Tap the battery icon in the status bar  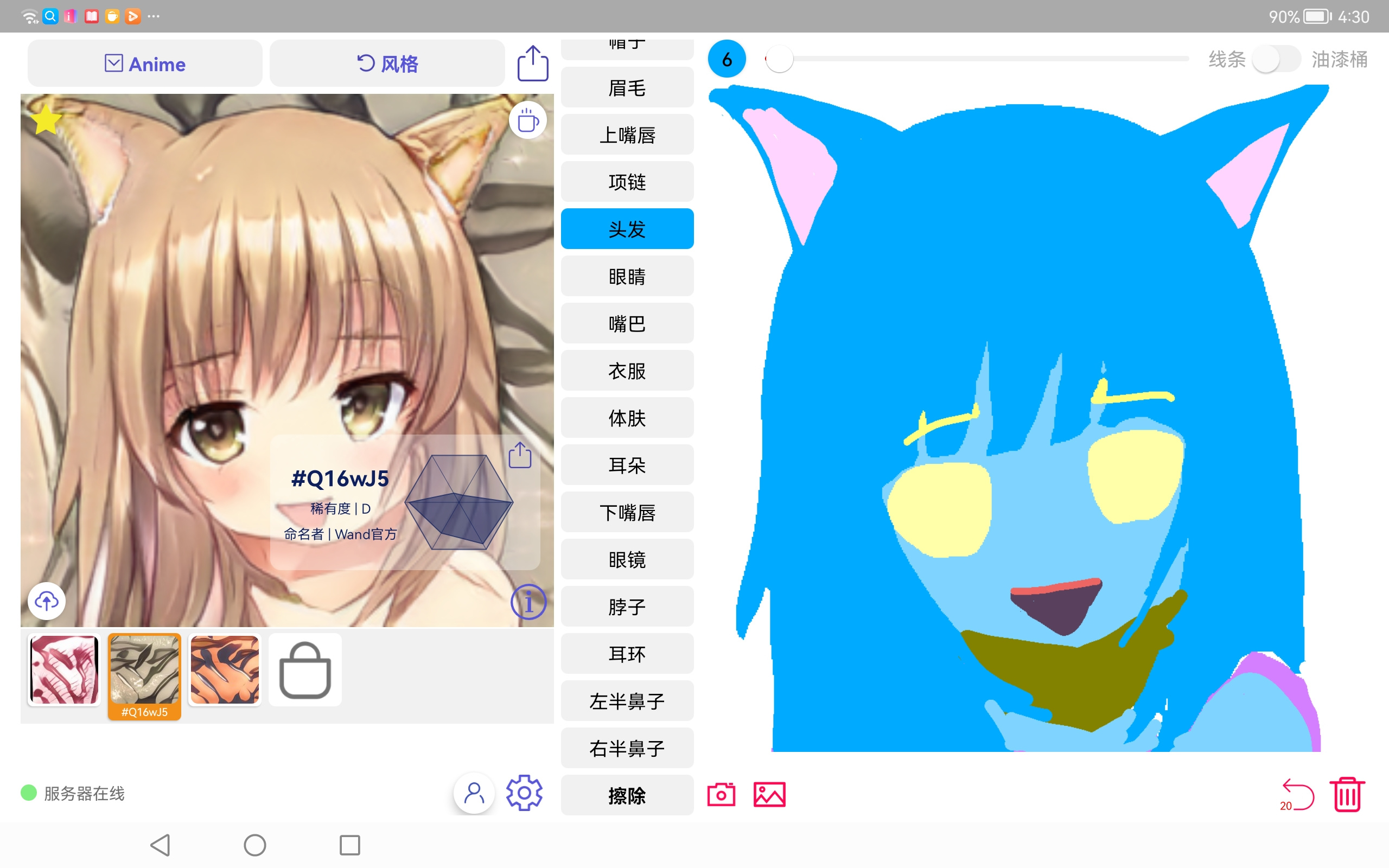[x=1317, y=16]
